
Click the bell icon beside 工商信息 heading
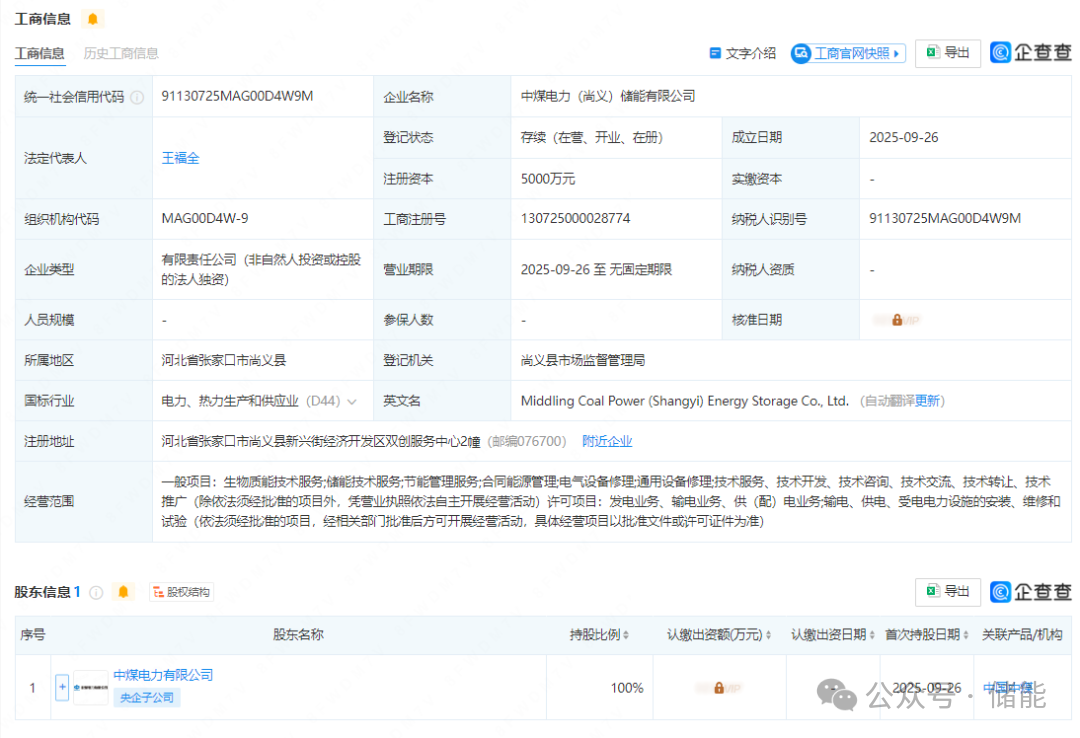tap(92, 19)
